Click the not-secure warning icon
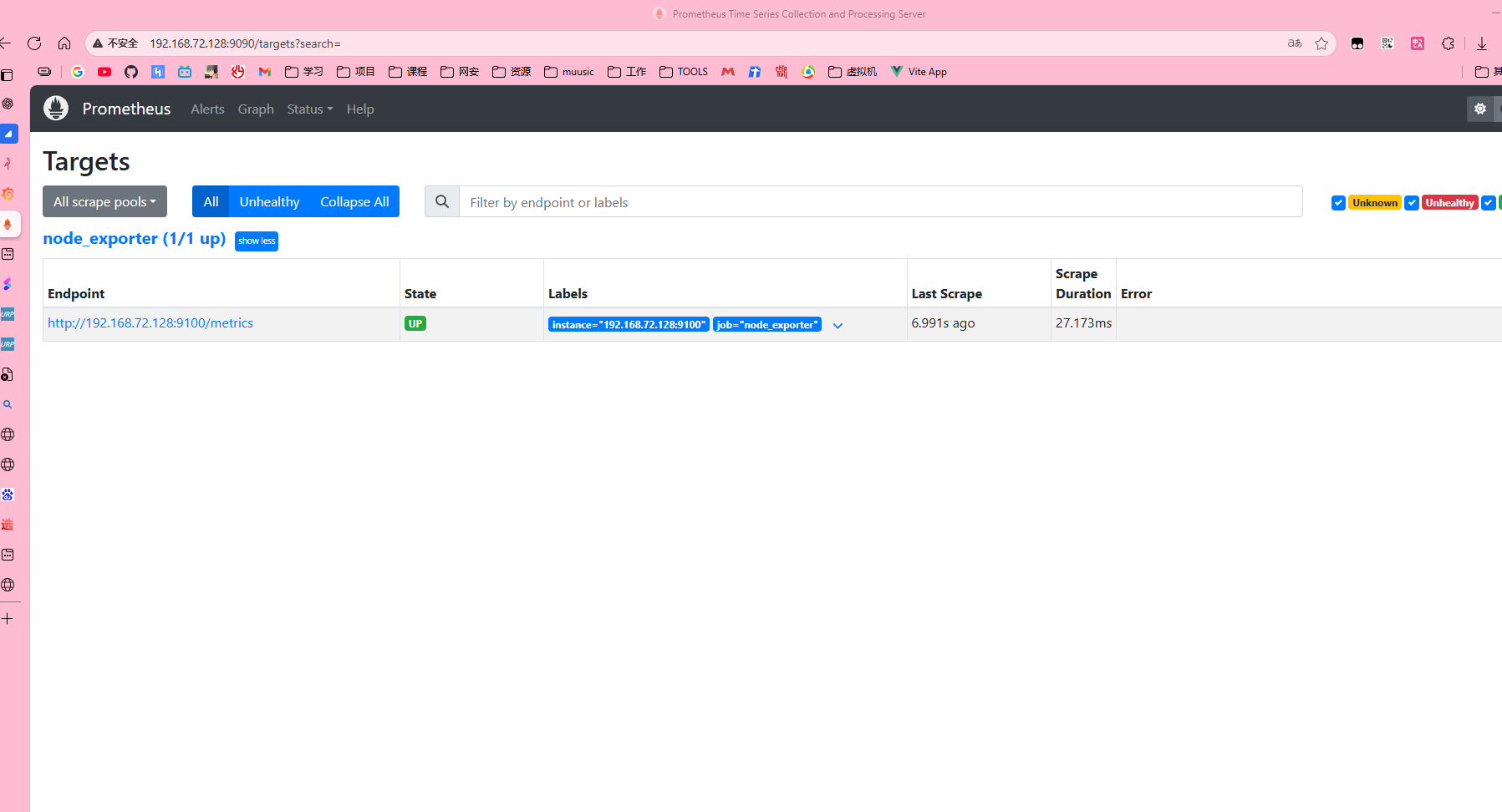Viewport: 1502px width, 812px height. [x=98, y=43]
